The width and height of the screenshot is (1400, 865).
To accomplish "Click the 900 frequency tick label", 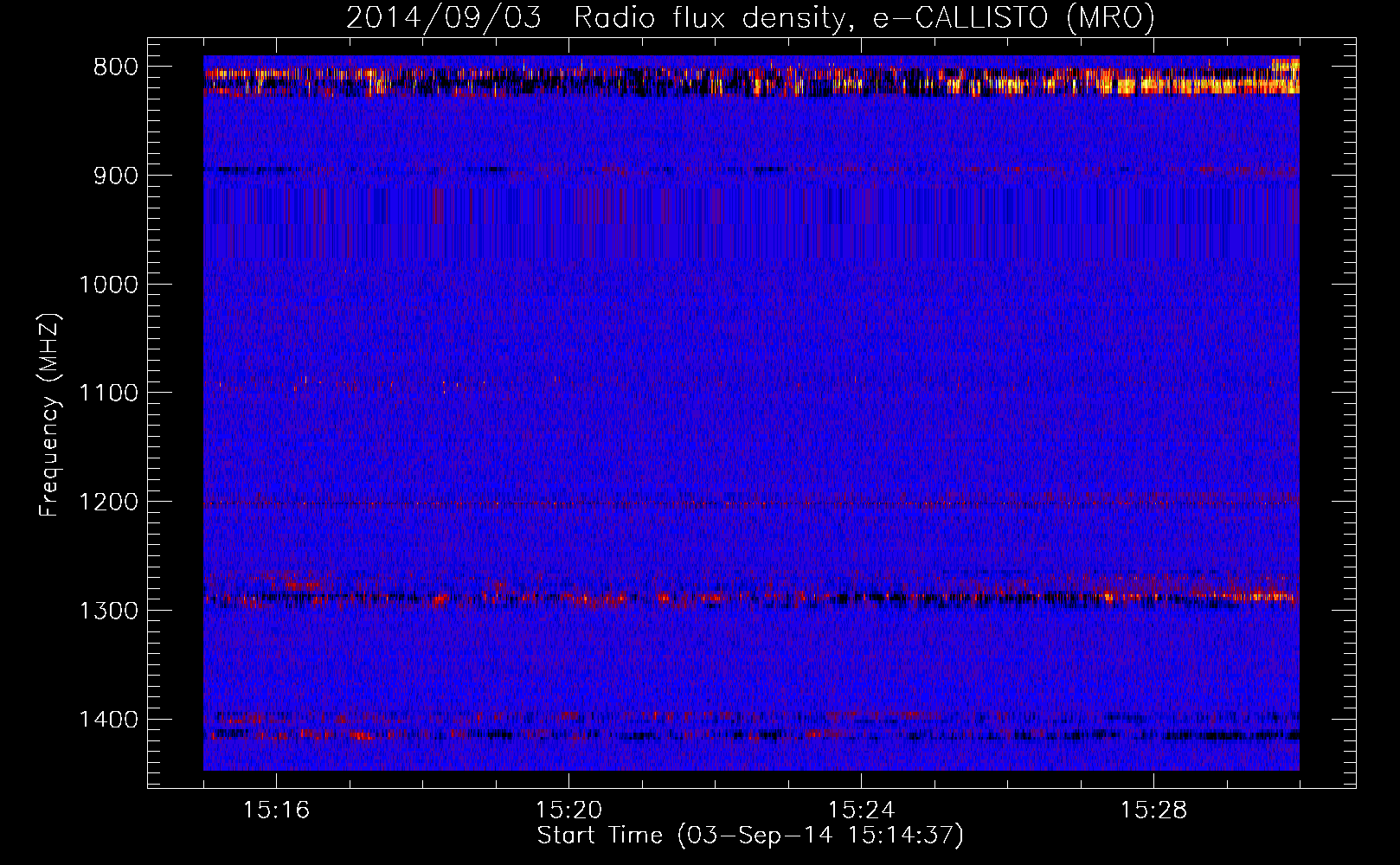I will [115, 176].
